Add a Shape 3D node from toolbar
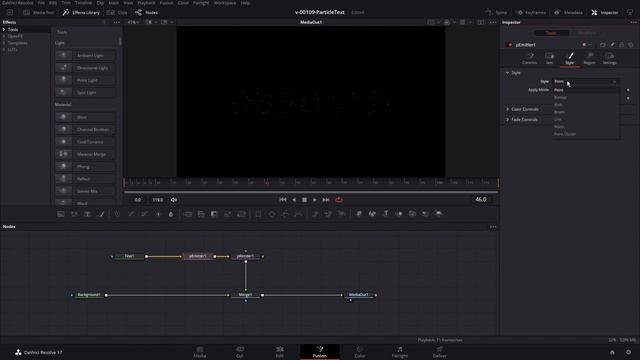 [372, 214]
